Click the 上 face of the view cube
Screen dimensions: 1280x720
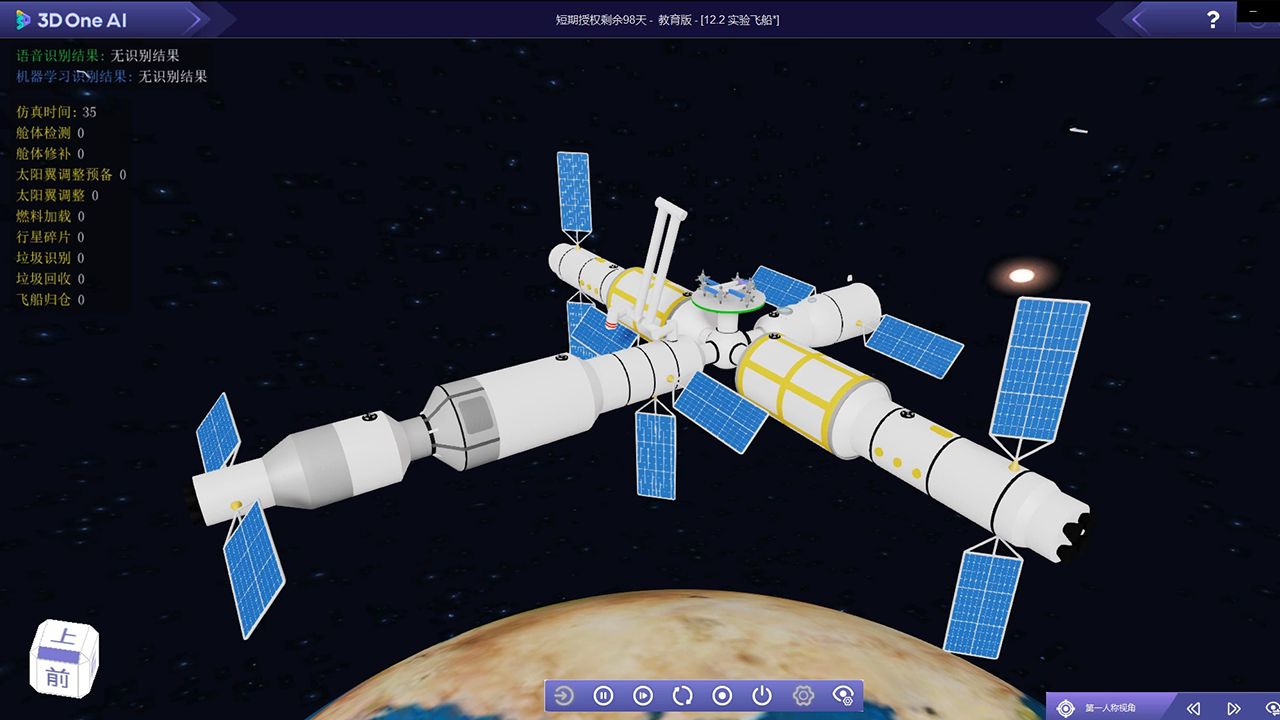point(65,638)
